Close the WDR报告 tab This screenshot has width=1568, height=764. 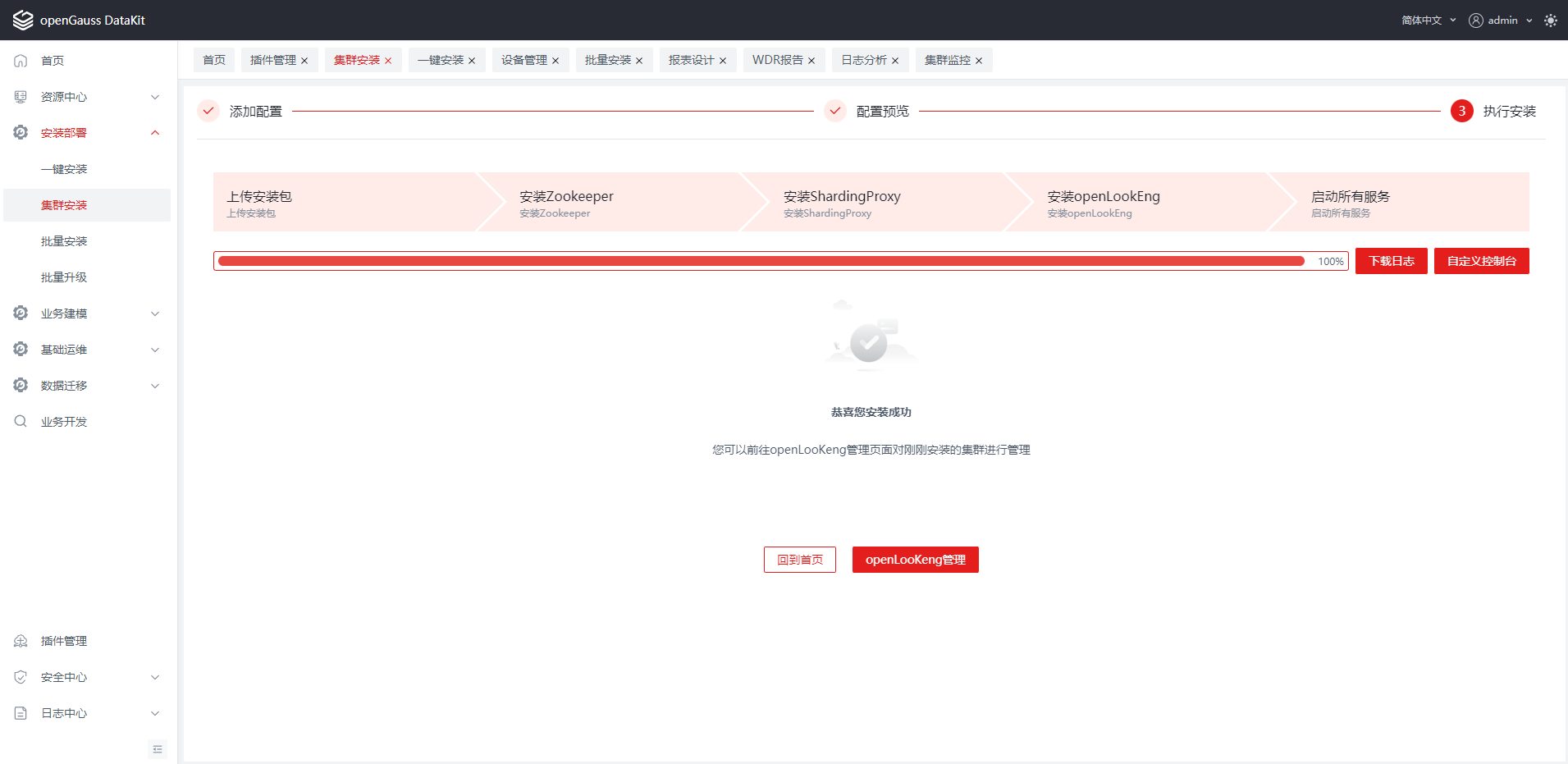tap(811, 61)
